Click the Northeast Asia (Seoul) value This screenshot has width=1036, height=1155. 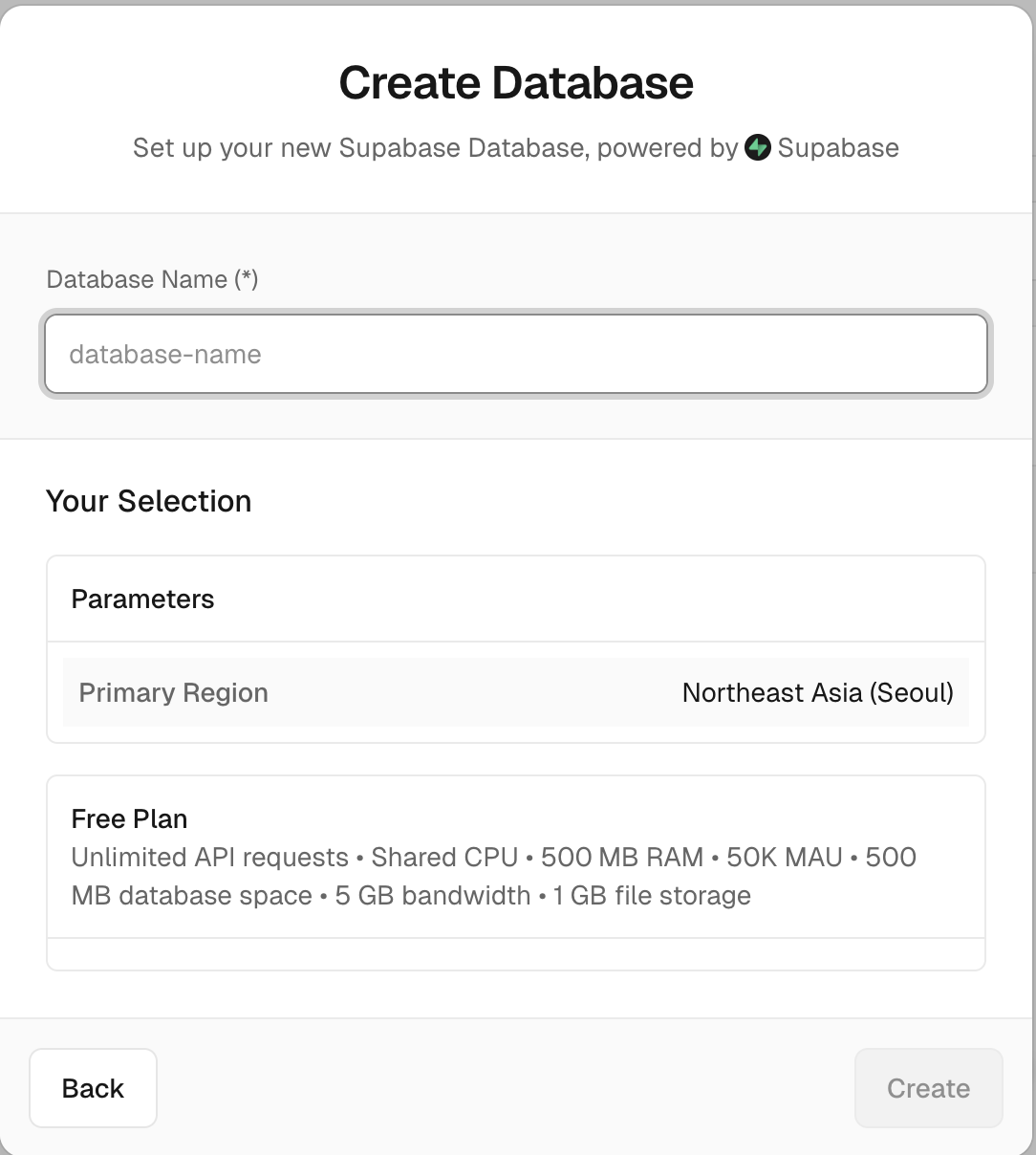818,693
